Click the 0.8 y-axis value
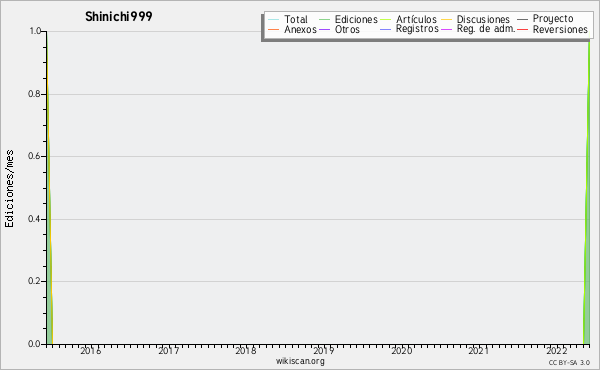 click(34, 94)
